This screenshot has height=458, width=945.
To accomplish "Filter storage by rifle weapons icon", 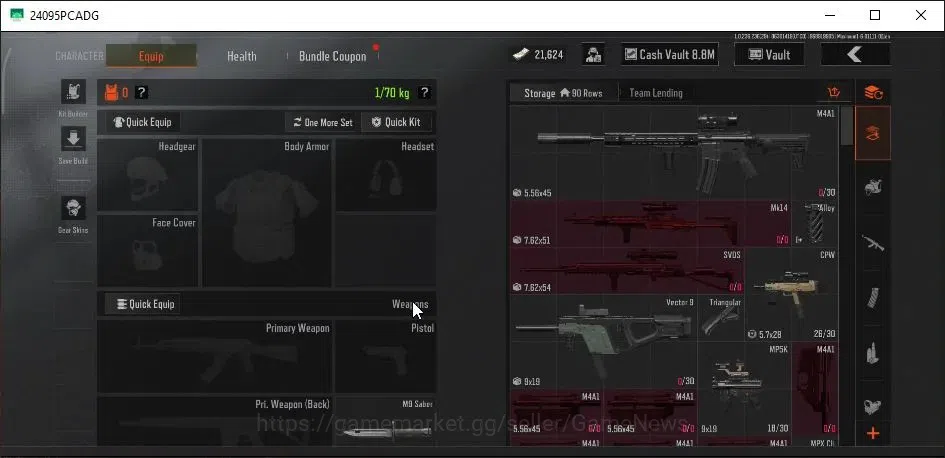I will point(873,243).
